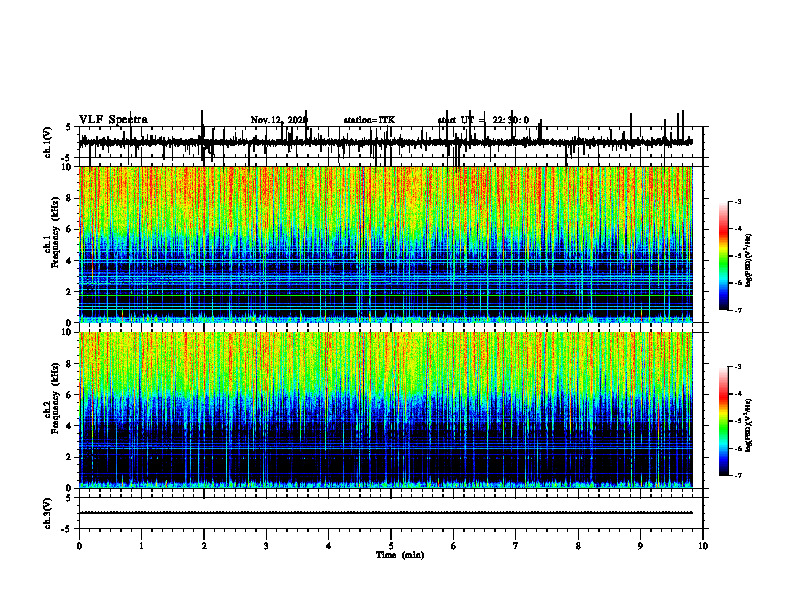
Task: Click the "ch.1(V)" waveform axis label
Action: point(47,142)
